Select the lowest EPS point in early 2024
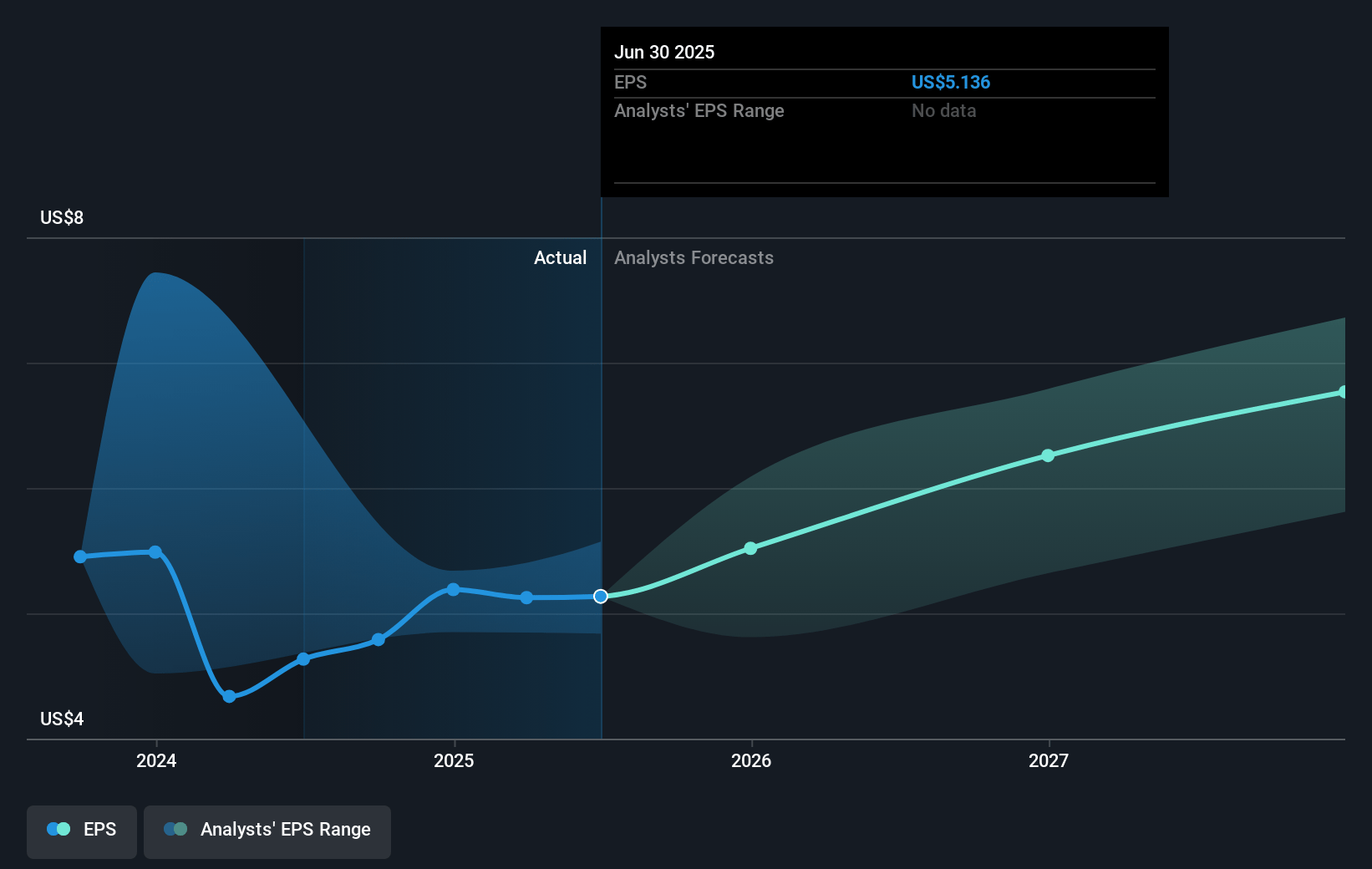 click(229, 696)
